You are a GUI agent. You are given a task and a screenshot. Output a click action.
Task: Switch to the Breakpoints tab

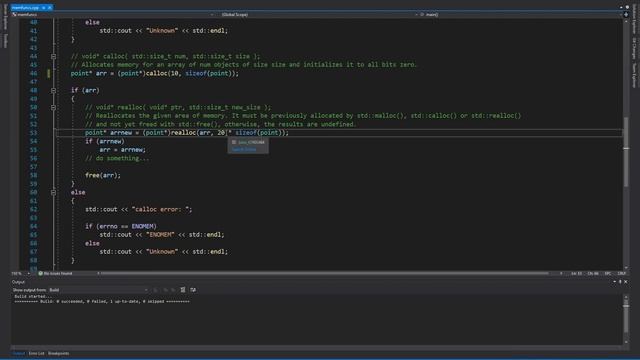pyautogui.click(x=59, y=353)
